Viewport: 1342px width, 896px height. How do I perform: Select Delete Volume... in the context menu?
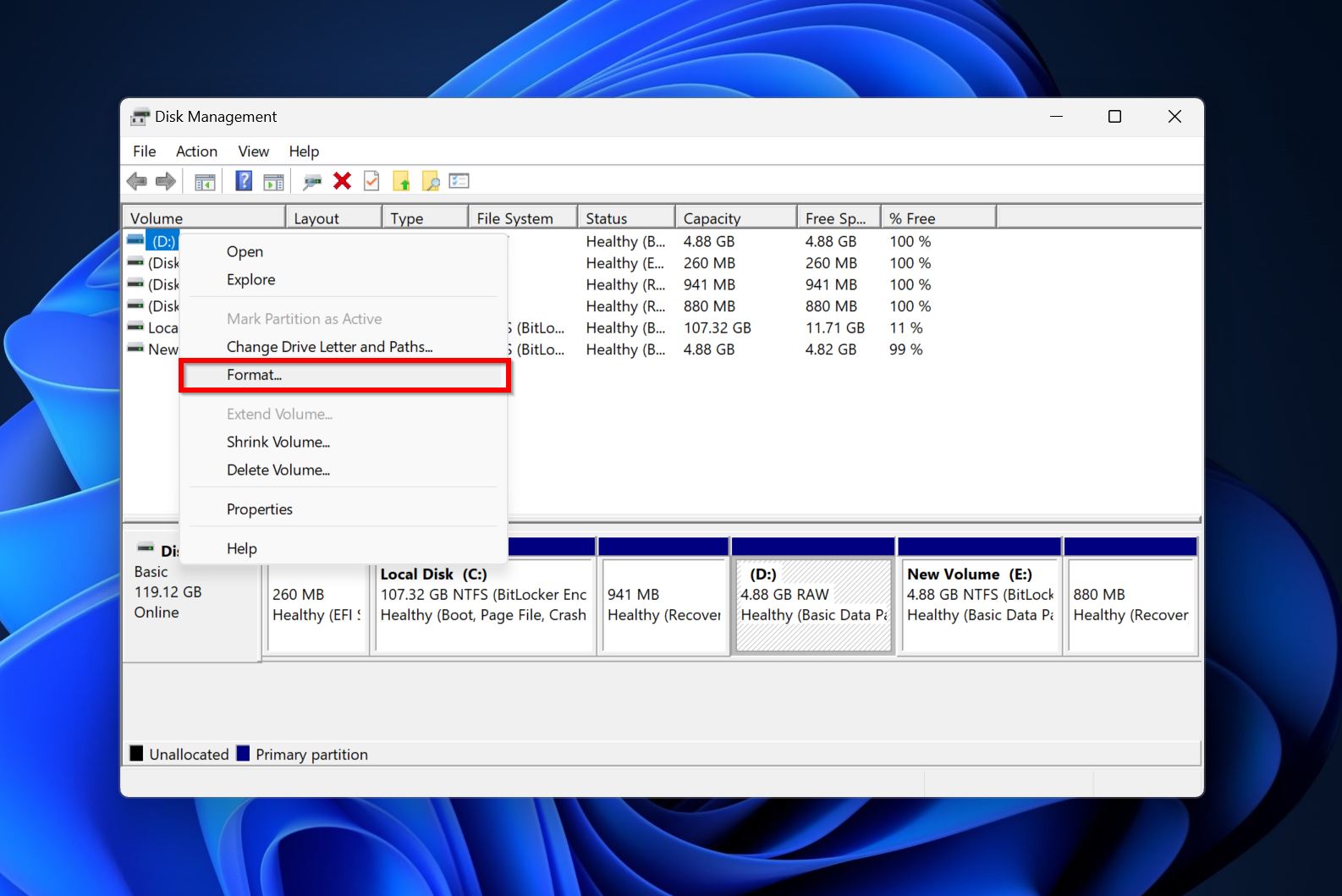click(344, 470)
